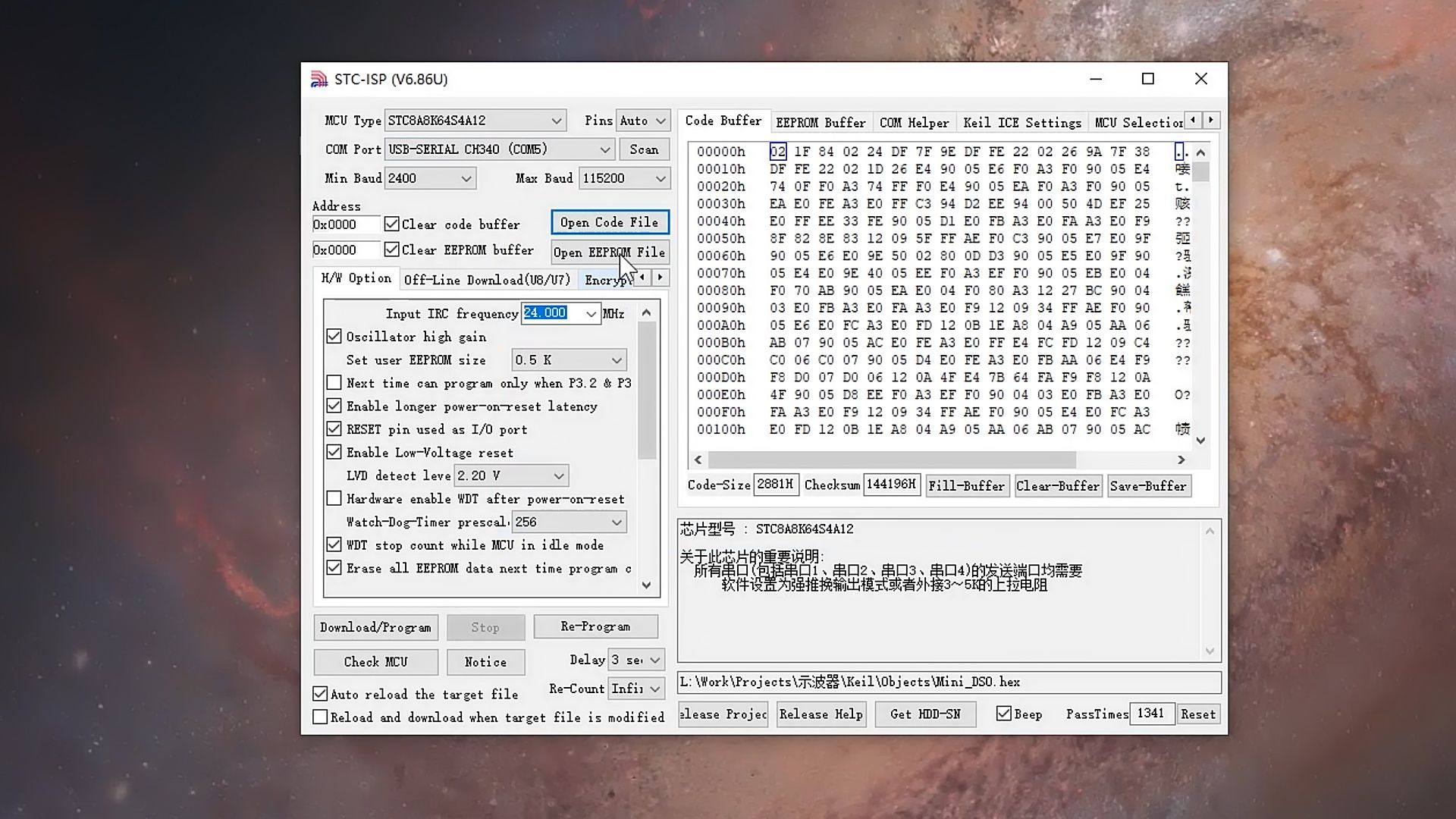Expand LVD detect level dropdown
This screenshot has width=1456, height=819.
(x=558, y=475)
